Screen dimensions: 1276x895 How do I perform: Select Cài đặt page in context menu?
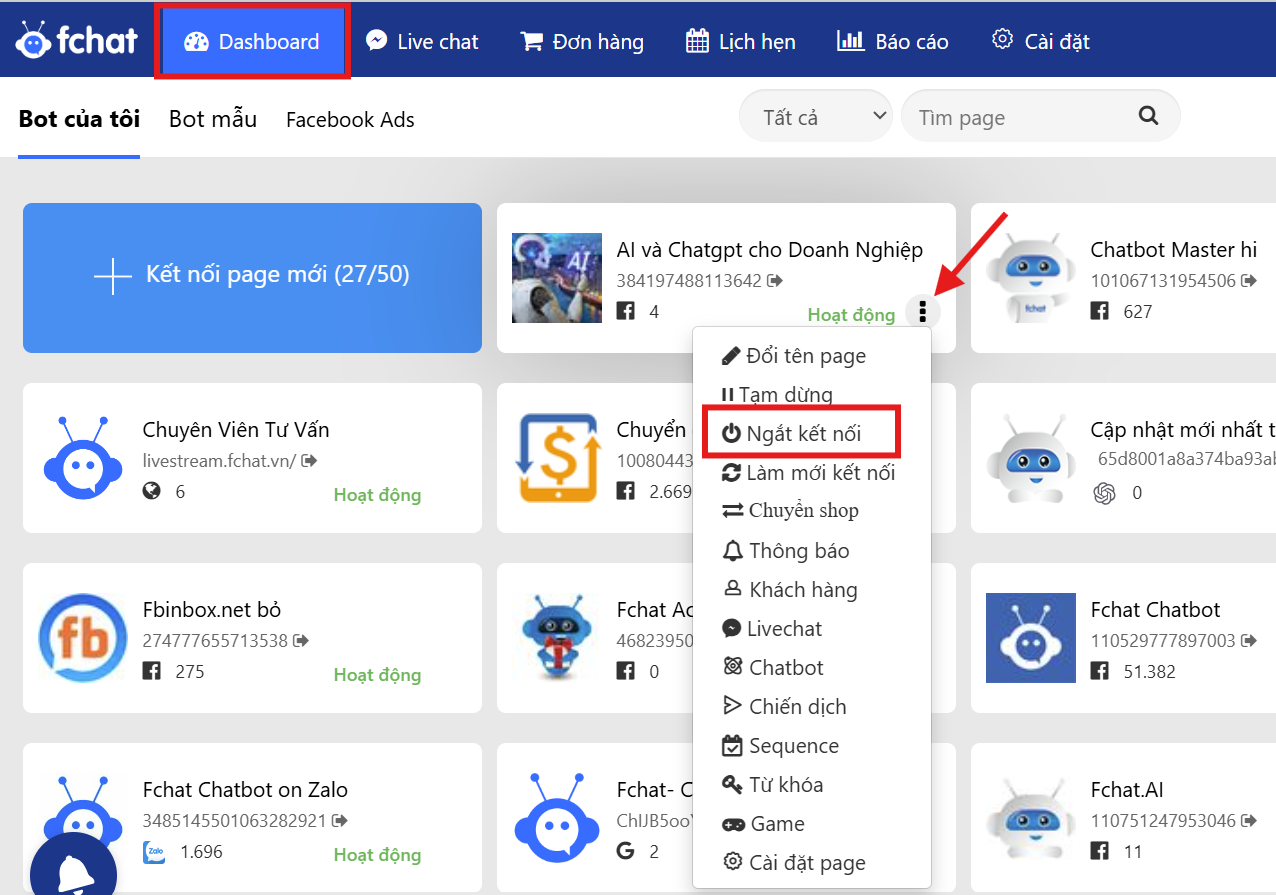click(x=794, y=863)
